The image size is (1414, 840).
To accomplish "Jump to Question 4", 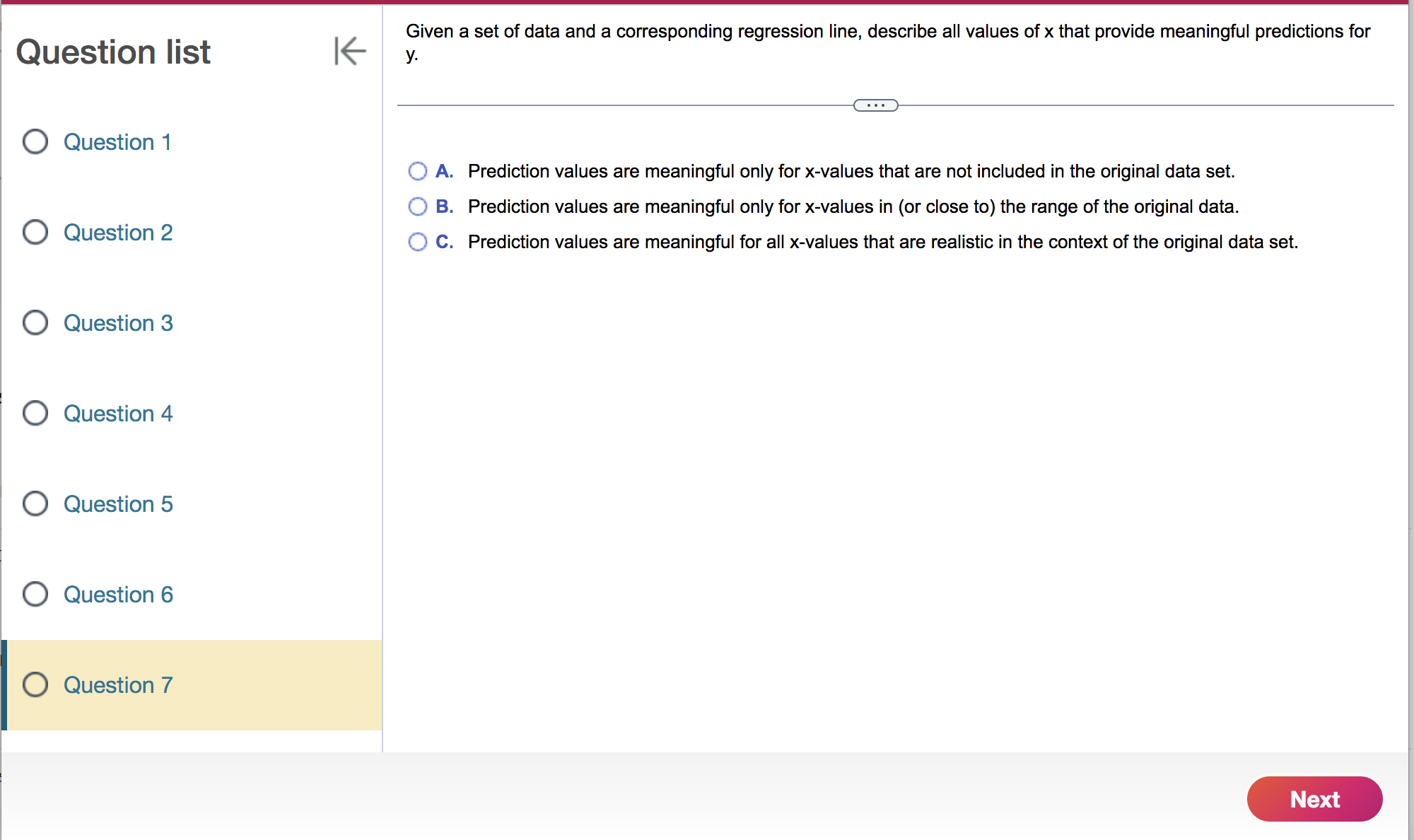I will 118,414.
